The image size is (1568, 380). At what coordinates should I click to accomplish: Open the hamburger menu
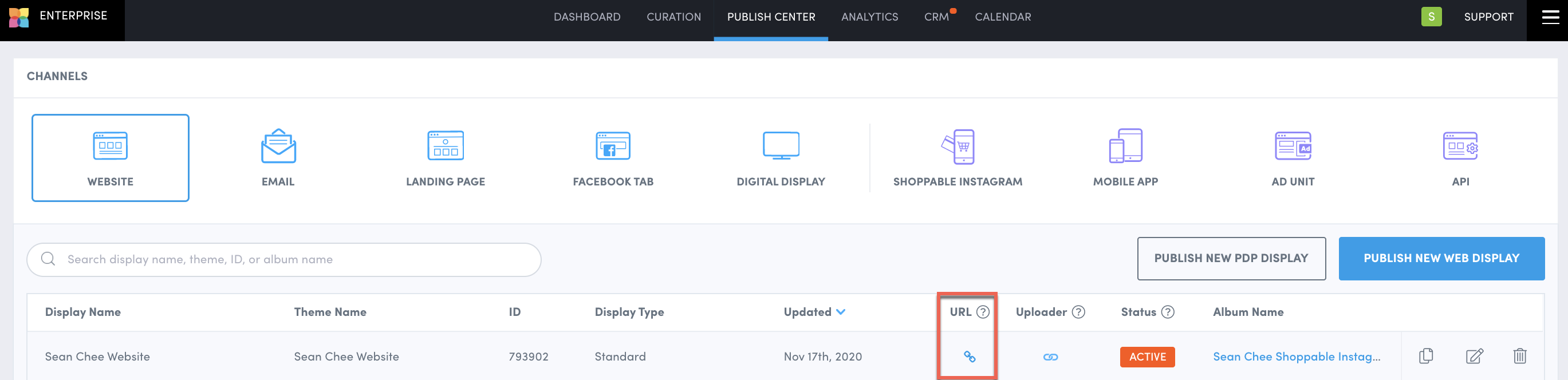coord(1550,17)
